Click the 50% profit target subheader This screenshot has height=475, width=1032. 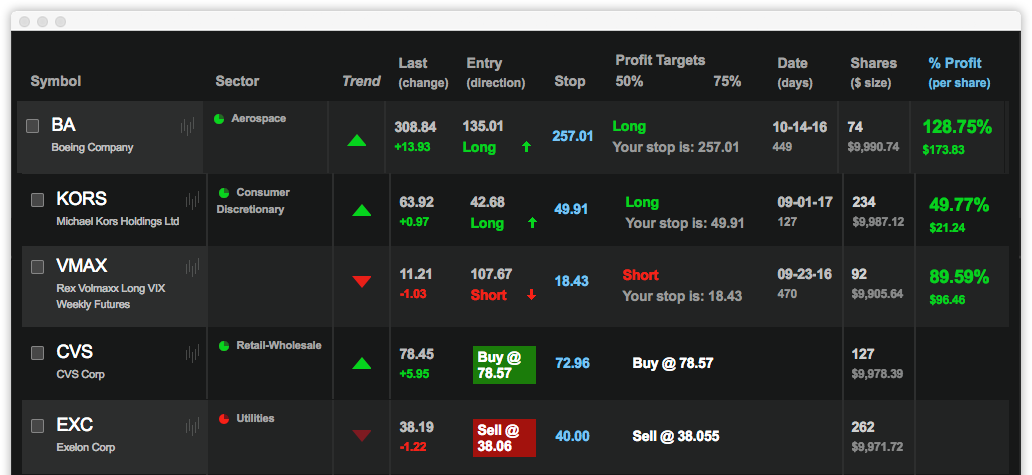[629, 82]
